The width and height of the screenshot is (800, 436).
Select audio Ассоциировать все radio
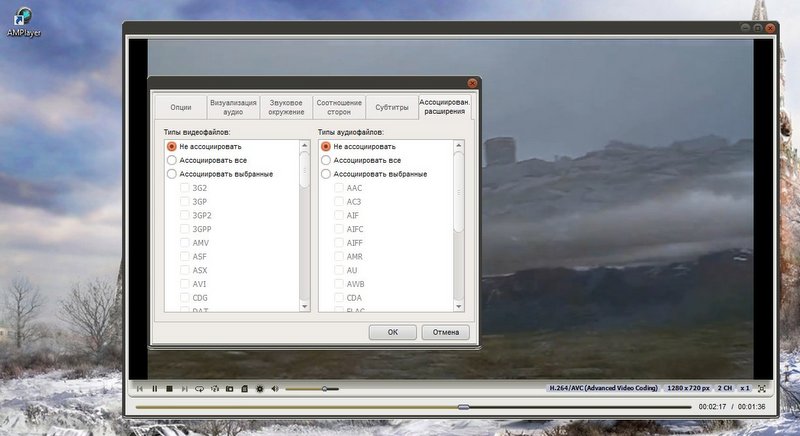[326, 160]
